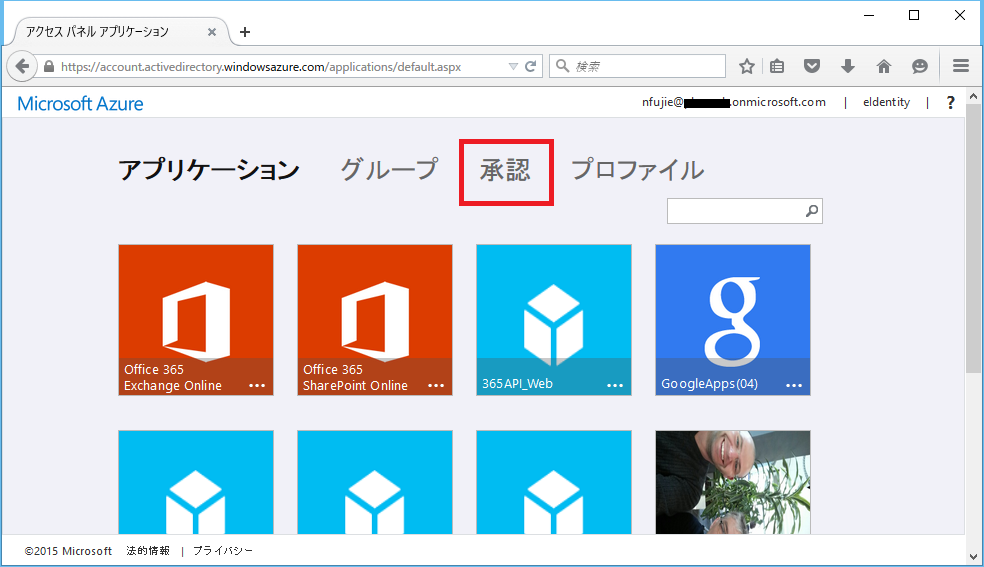The image size is (984, 567).
Task: Open the downloads arrow icon
Action: pyautogui.click(x=848, y=66)
